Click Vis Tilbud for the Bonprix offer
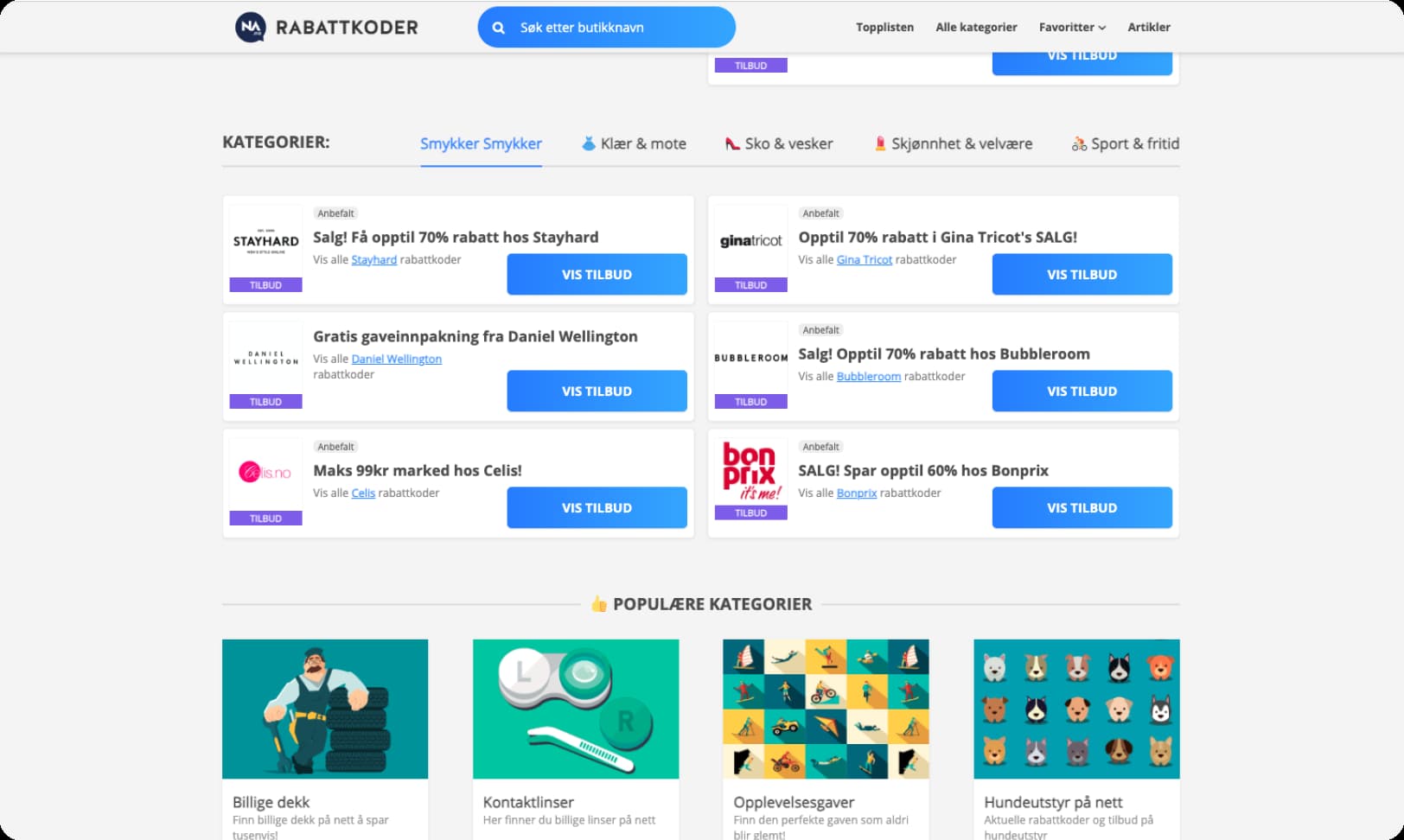This screenshot has height=840, width=1404. 1082,507
